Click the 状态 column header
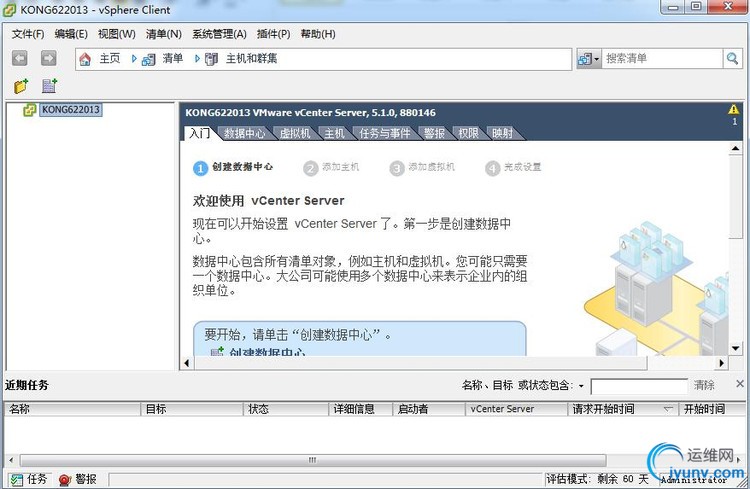The width and height of the screenshot is (750, 489). pyautogui.click(x=286, y=409)
